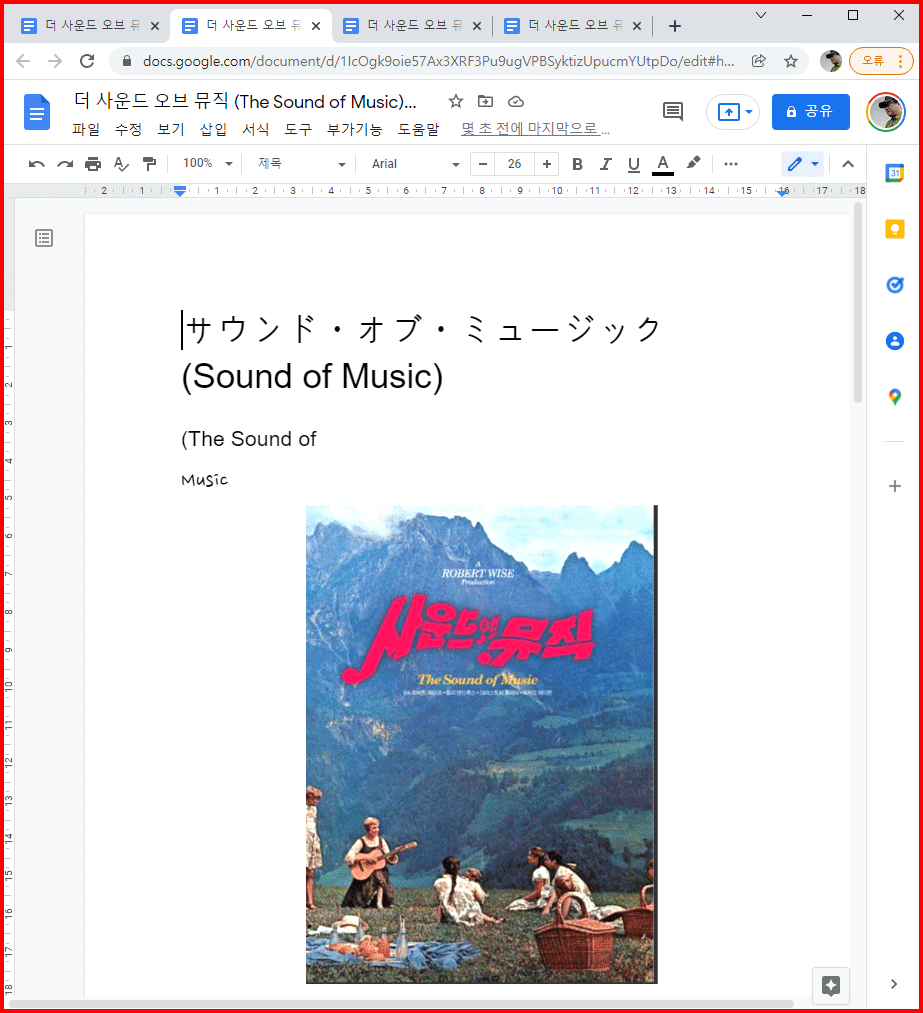Switch to the third browser tab

coord(411,26)
